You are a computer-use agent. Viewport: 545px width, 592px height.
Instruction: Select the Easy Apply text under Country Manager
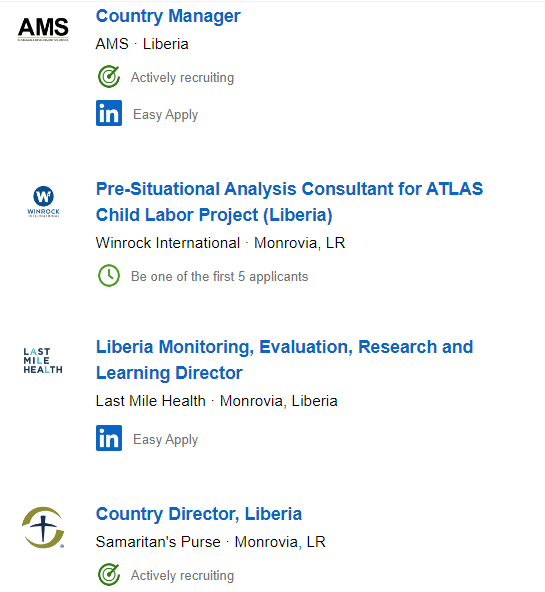click(165, 114)
